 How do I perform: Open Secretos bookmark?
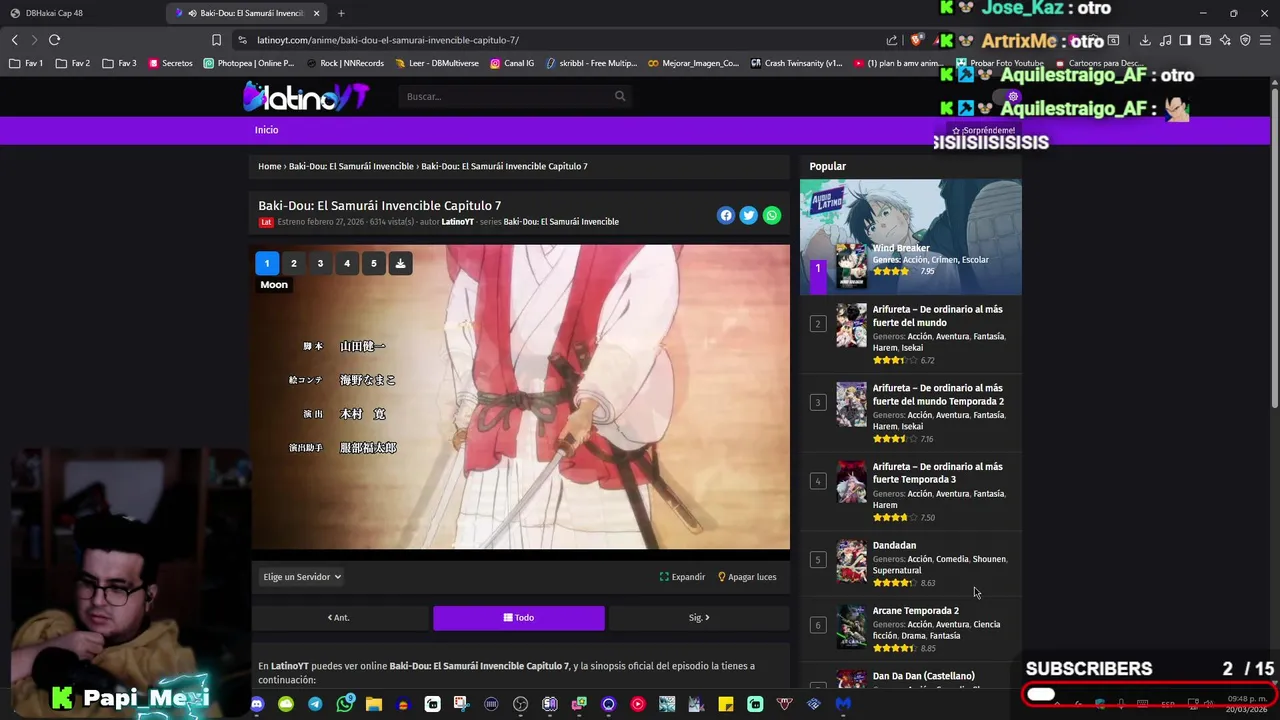(170, 63)
